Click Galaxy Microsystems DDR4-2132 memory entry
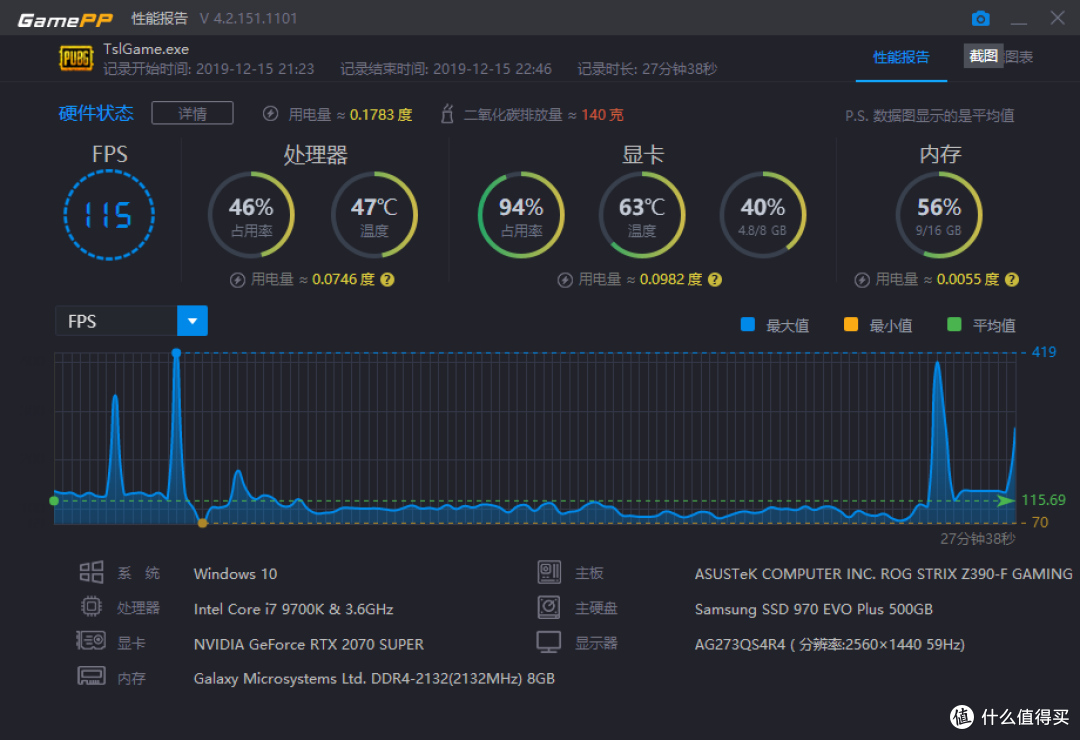 click(x=374, y=679)
